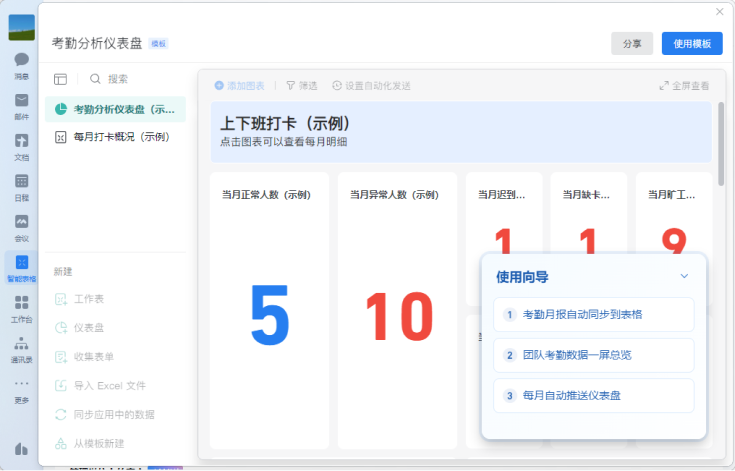Open guide step 团队考勤数据一屏总览

(593, 355)
